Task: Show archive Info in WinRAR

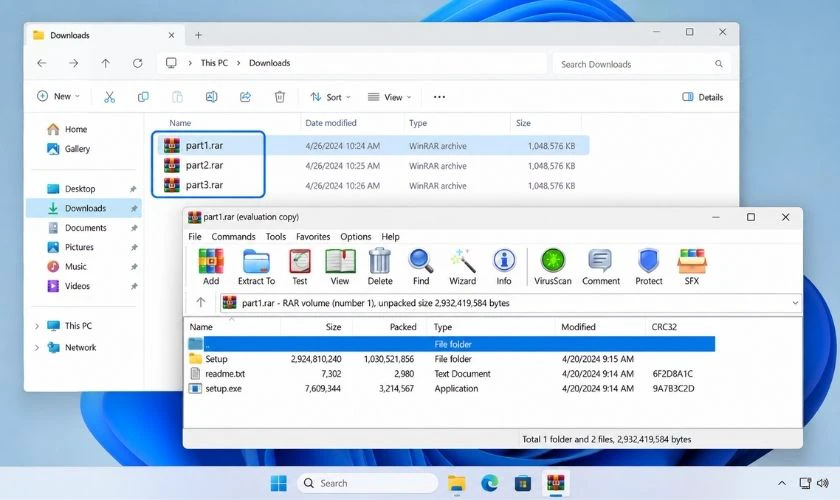Action: (x=504, y=266)
